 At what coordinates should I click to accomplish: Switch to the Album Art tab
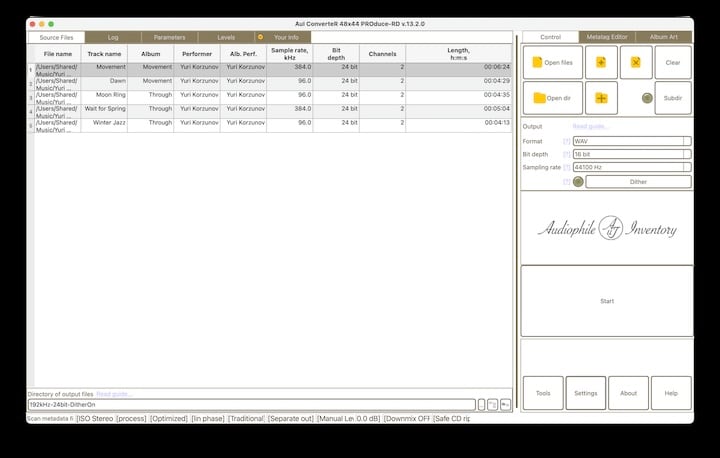coord(664,37)
